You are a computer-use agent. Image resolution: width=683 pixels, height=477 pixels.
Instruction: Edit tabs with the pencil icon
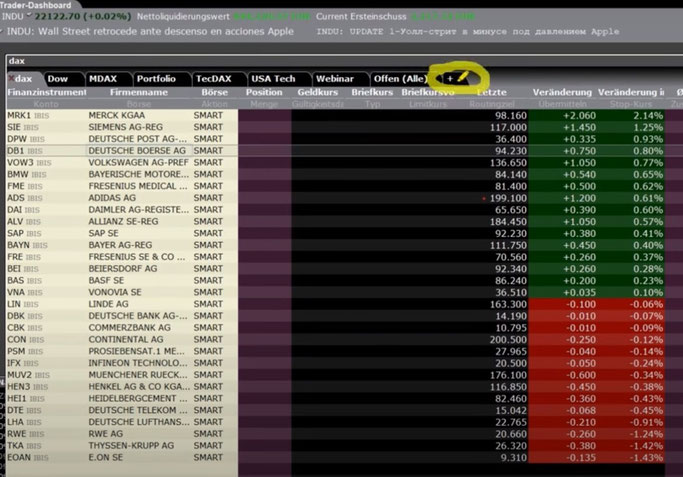coord(462,78)
